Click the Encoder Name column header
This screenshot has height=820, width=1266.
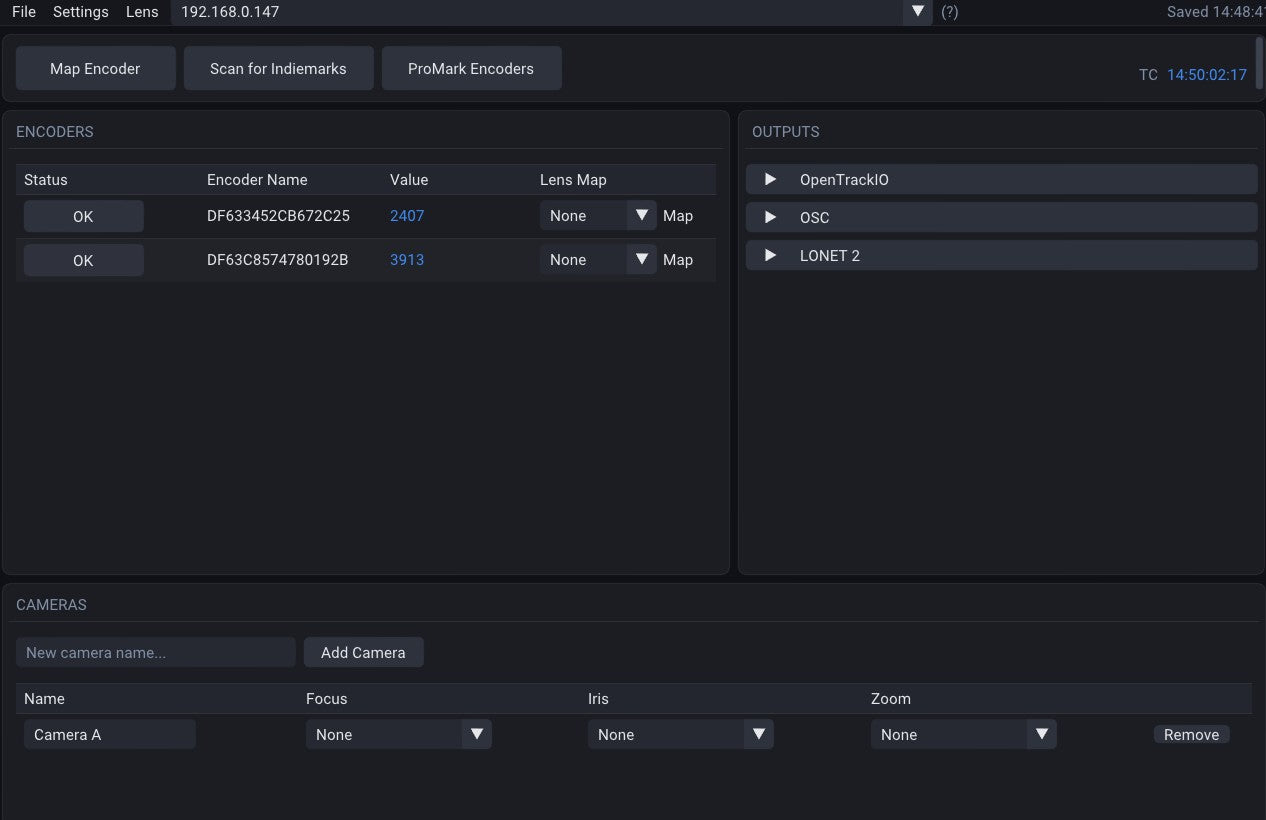pos(257,180)
